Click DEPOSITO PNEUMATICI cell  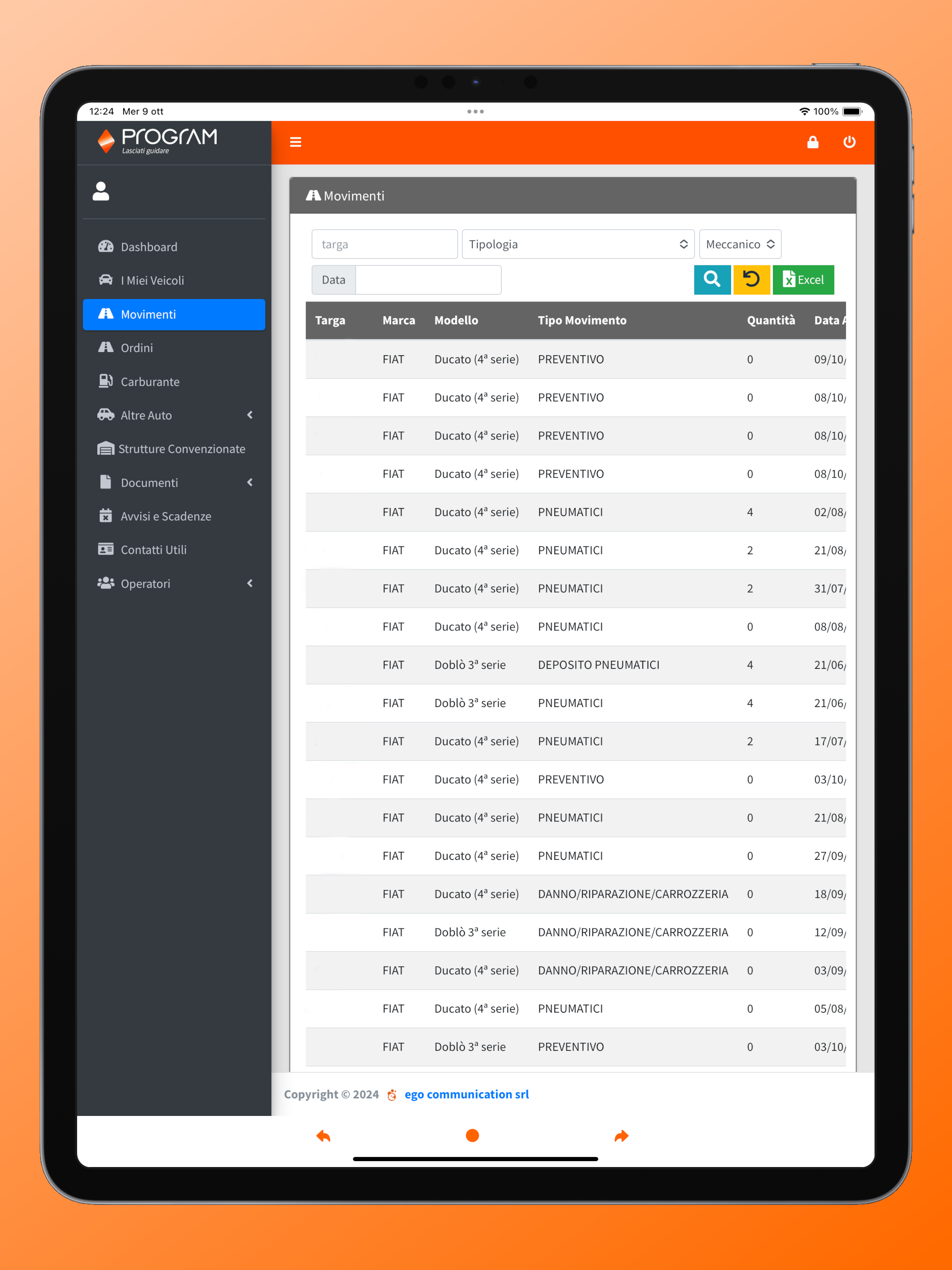click(x=599, y=665)
